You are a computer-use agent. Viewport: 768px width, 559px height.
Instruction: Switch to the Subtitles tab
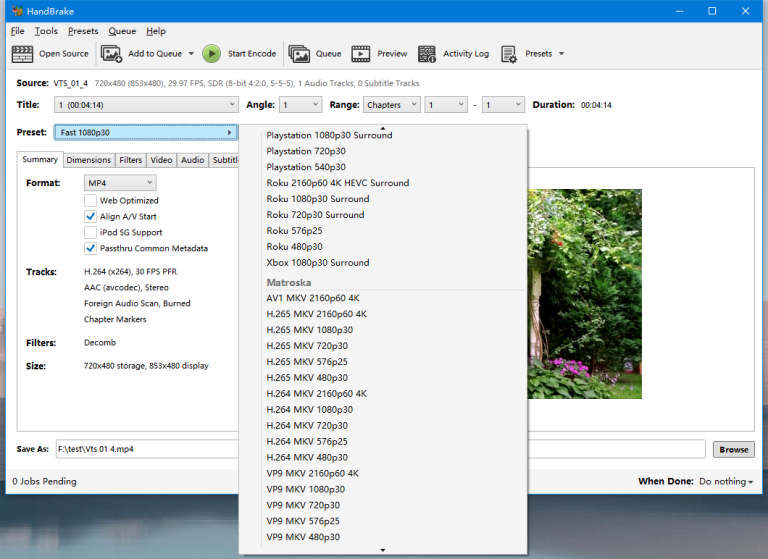point(224,160)
